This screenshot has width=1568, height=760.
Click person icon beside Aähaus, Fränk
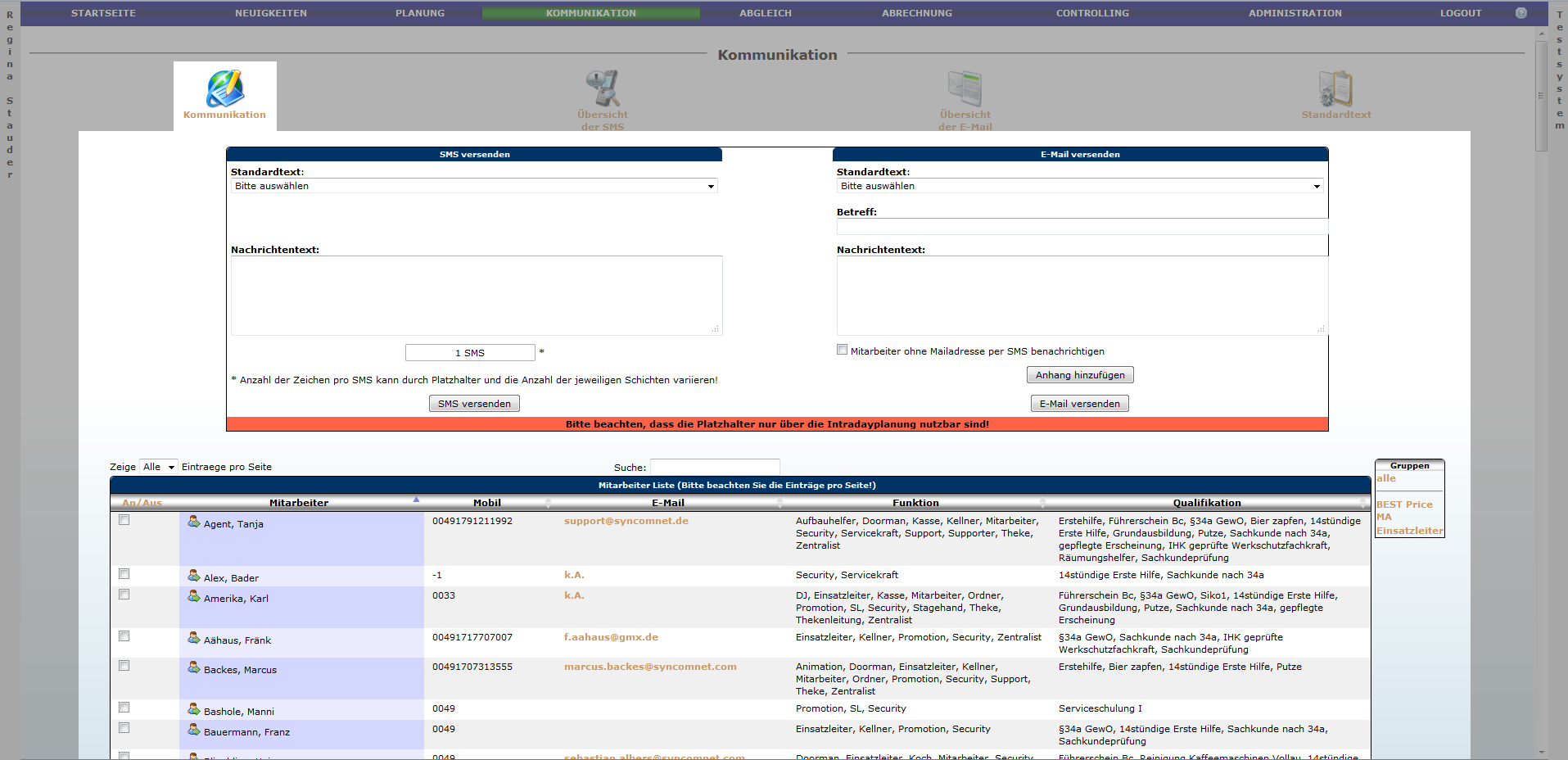tap(194, 638)
